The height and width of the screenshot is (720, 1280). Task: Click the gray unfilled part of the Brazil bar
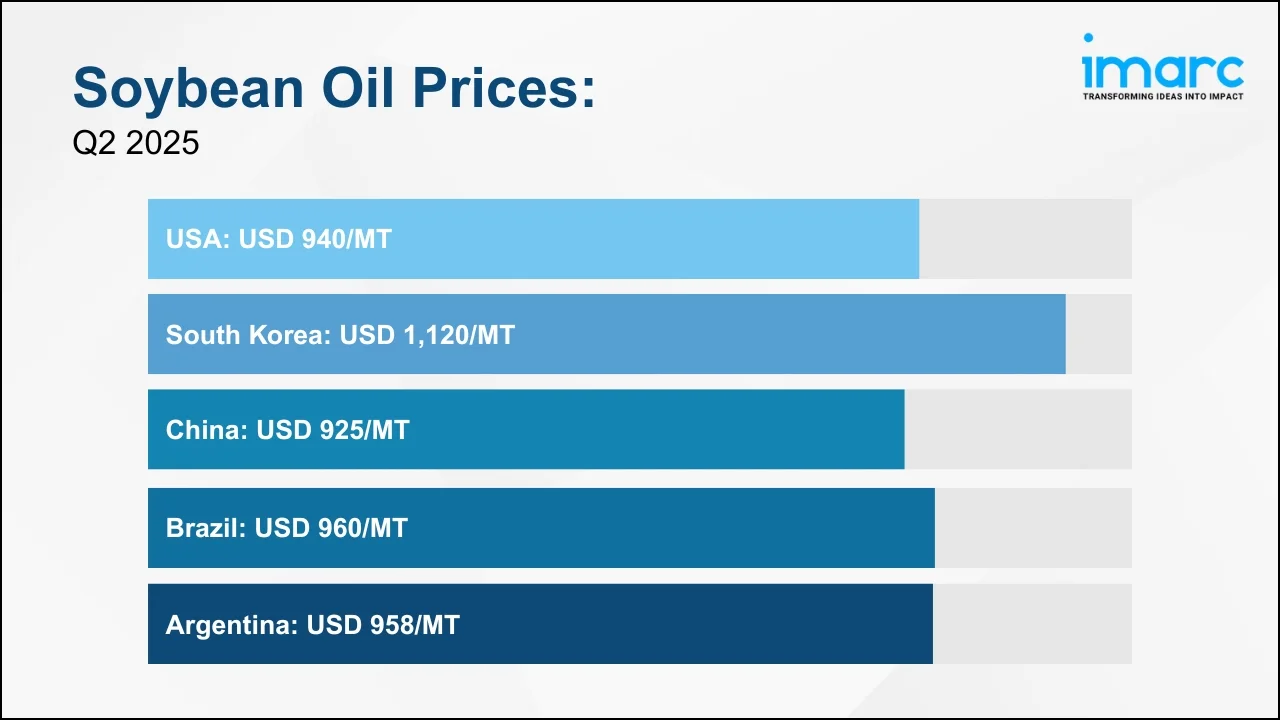[1033, 528]
